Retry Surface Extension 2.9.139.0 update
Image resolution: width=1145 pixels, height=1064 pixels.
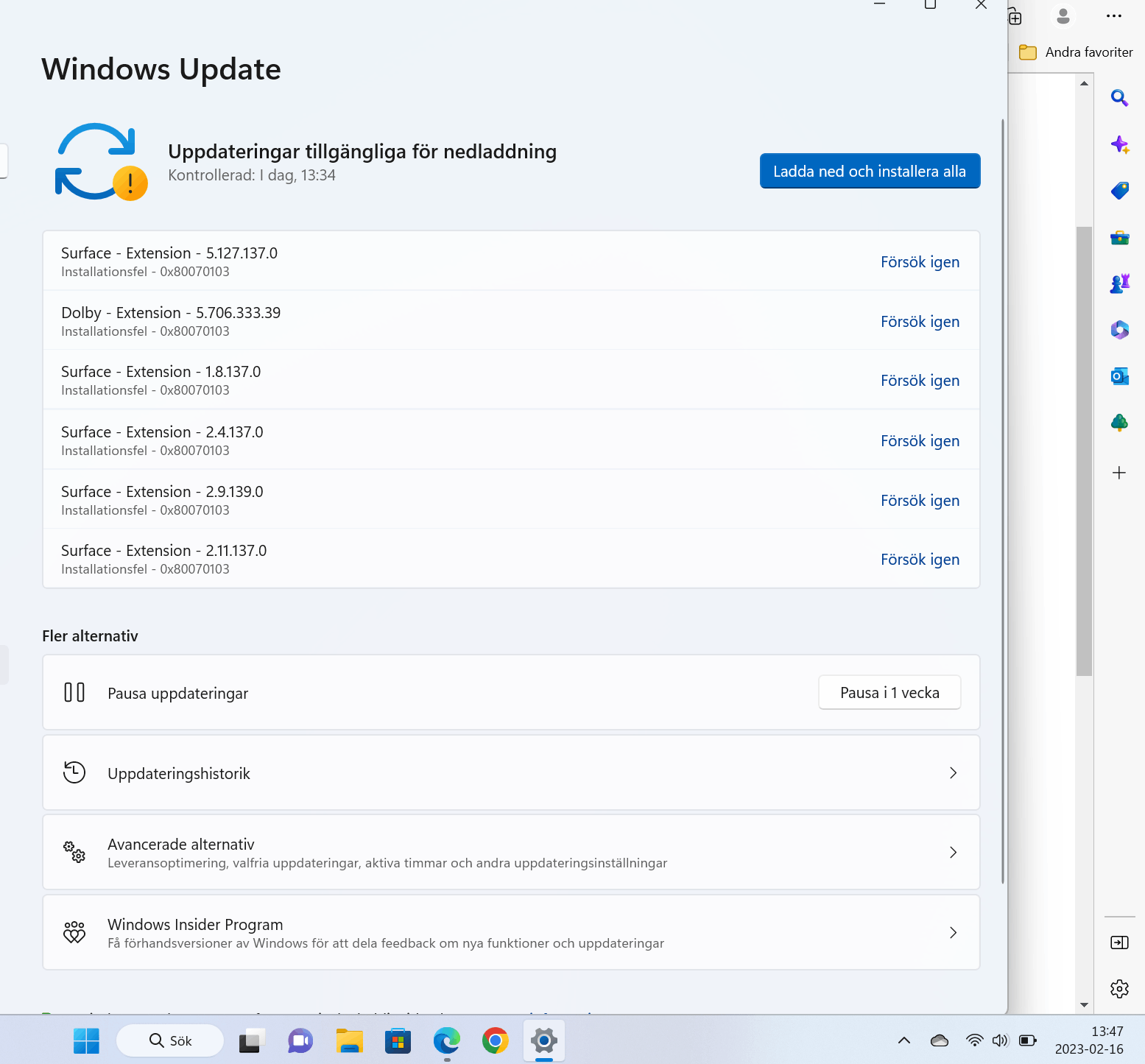(x=920, y=501)
